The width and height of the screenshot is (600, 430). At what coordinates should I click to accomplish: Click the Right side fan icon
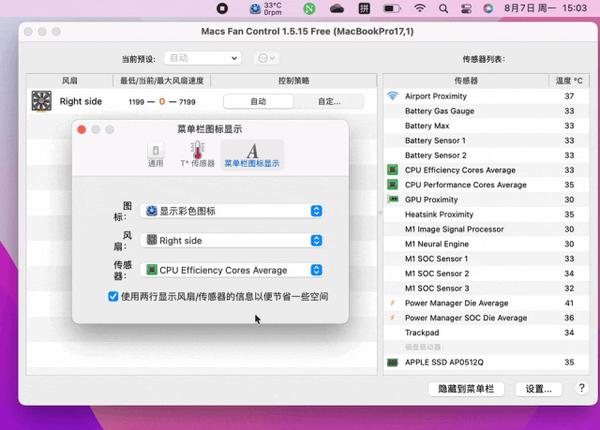[x=41, y=101]
